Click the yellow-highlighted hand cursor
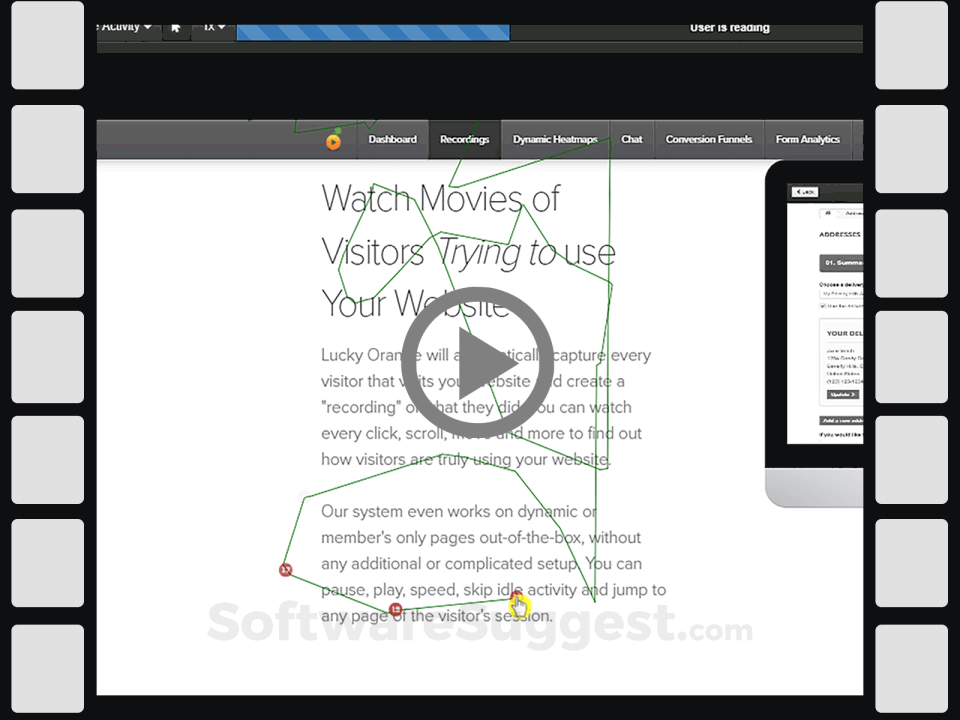Screen dimensions: 960x720 [x=519, y=606]
